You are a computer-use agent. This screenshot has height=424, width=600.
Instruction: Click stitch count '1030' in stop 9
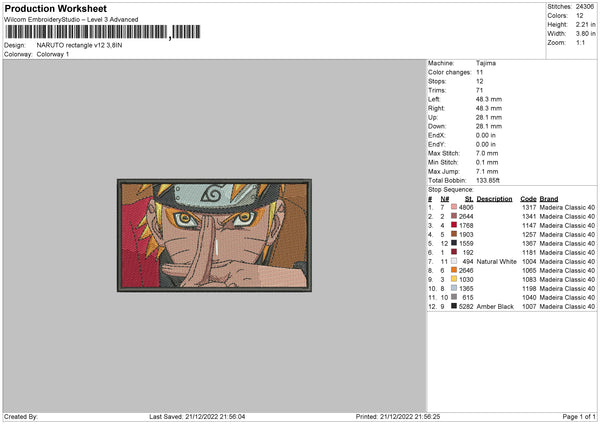point(466,279)
